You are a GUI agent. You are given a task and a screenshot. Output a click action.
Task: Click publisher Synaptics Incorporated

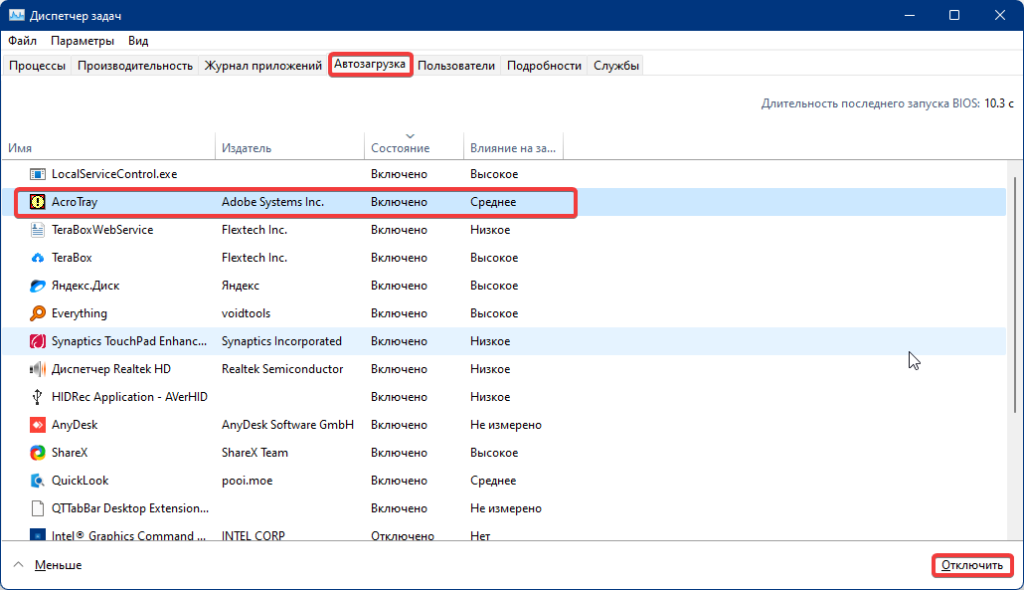pyautogui.click(x=281, y=341)
